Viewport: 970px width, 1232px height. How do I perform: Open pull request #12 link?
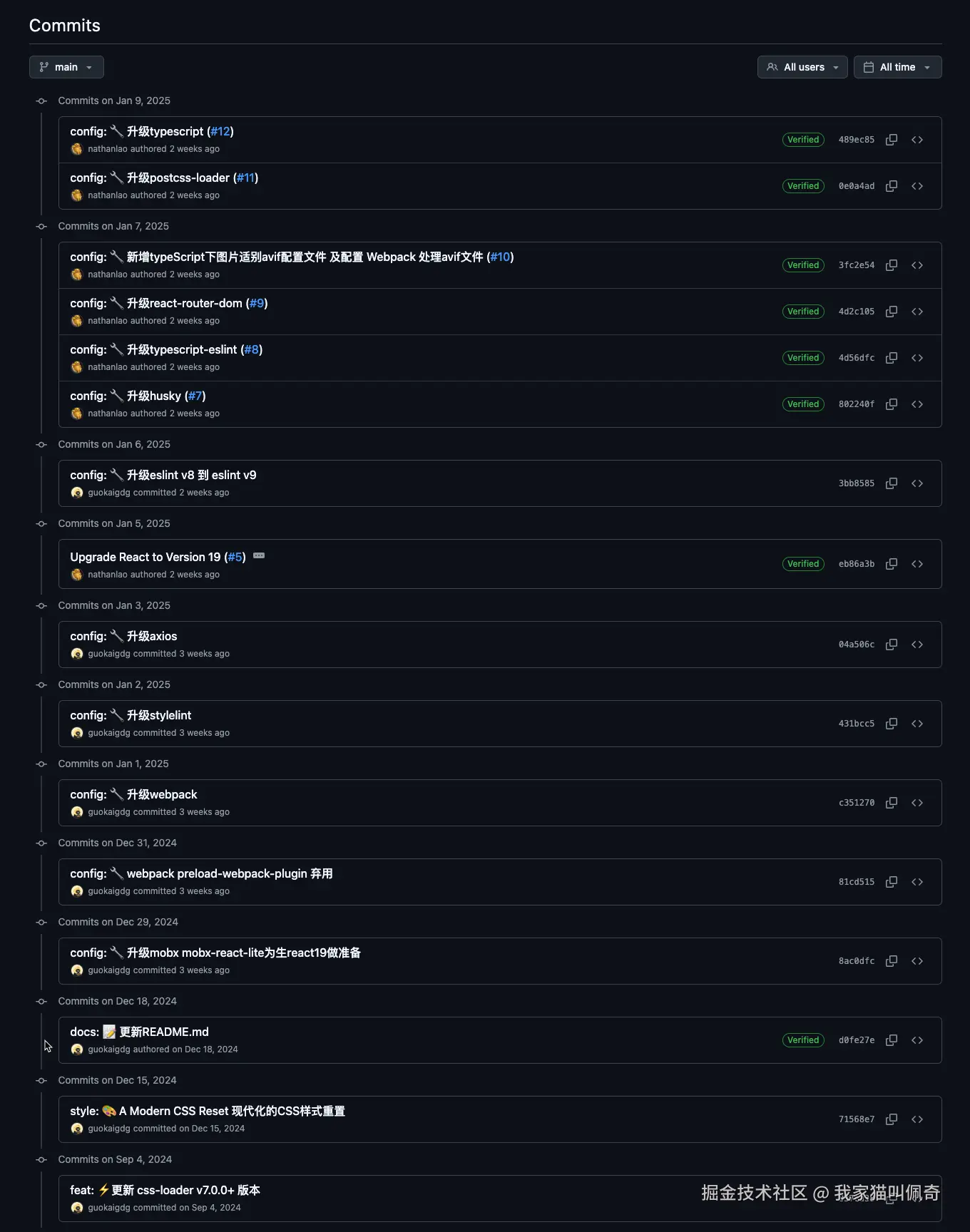pos(220,131)
